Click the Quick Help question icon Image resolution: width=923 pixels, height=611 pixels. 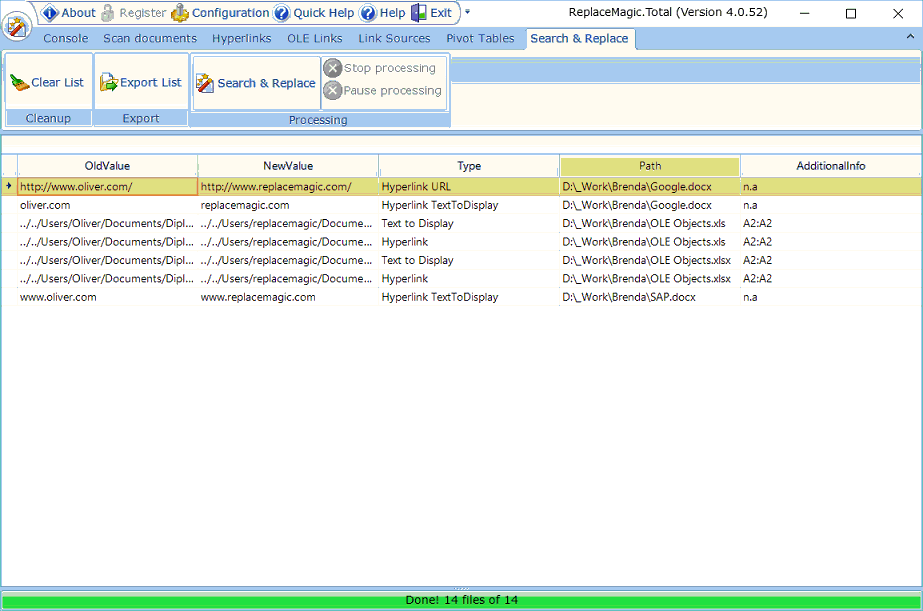tap(282, 12)
